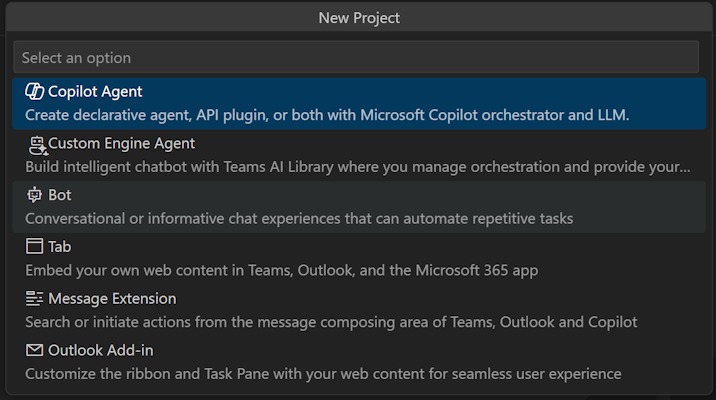Click the Outlook Add-in envelope icon
Screen dimensions: 716x400
[x=35, y=351]
